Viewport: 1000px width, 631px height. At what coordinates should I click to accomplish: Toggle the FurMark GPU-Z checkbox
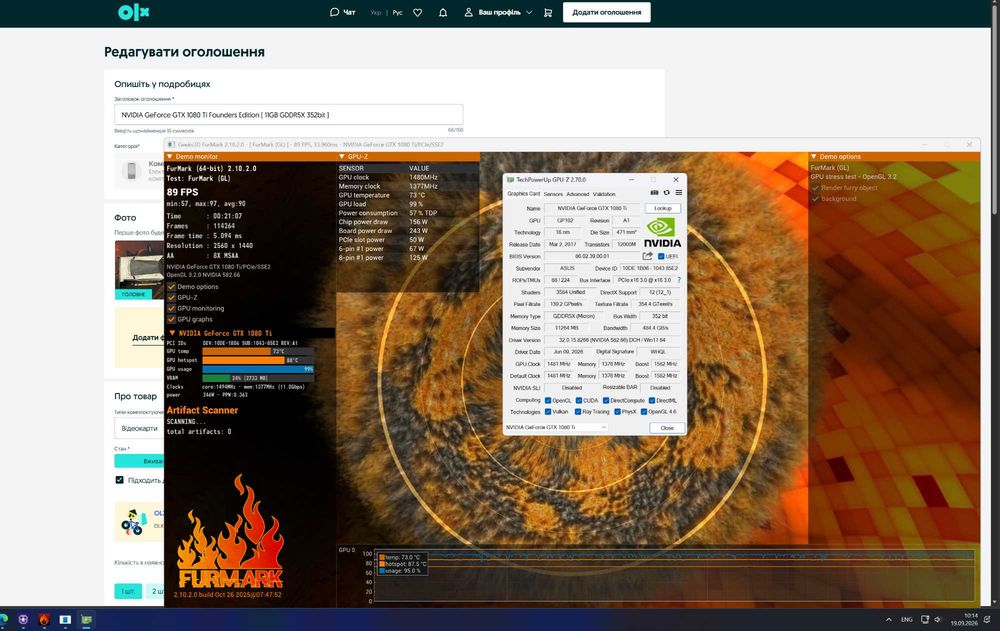[x=172, y=297]
